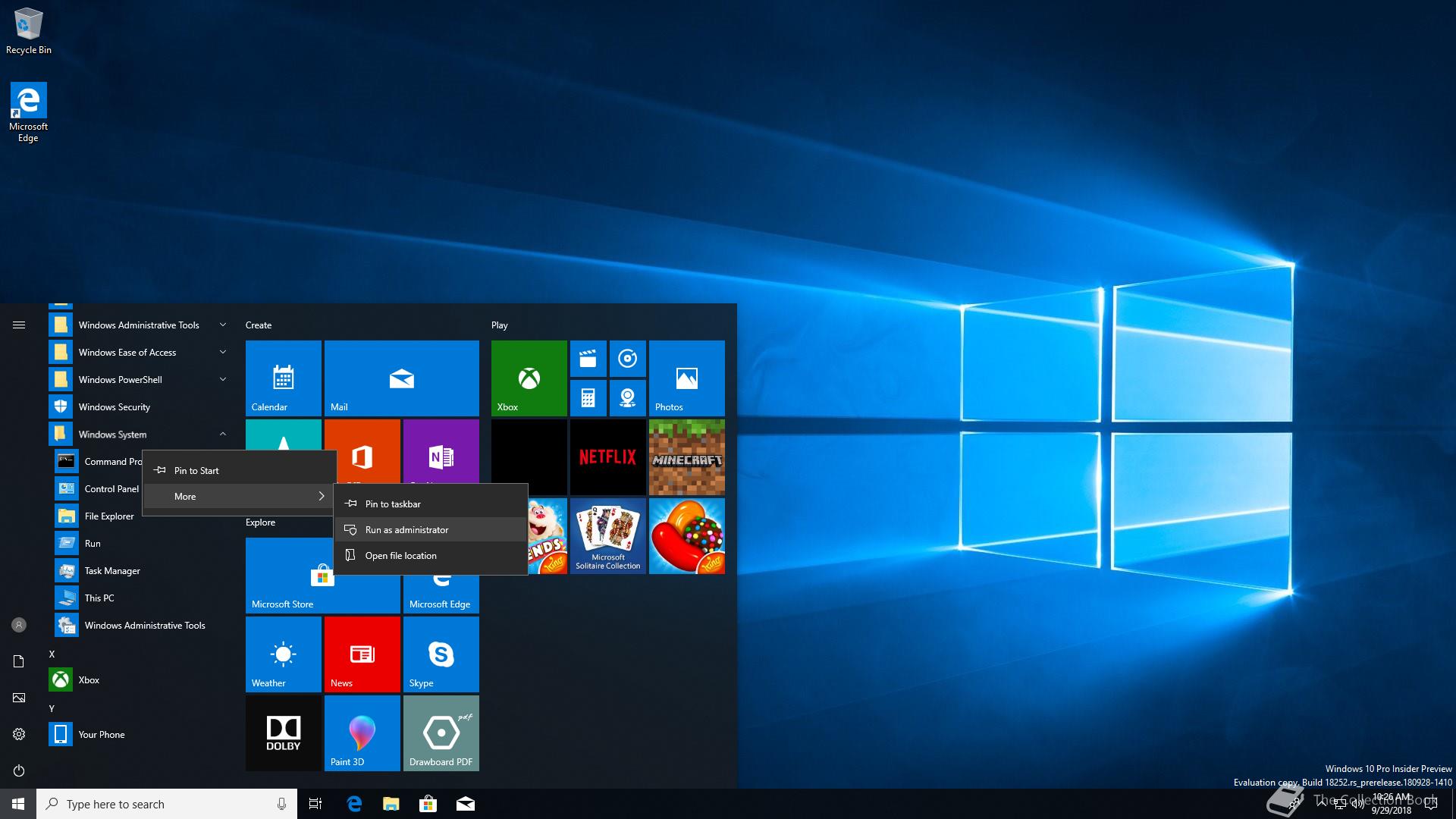Open the Mail tile

(x=402, y=378)
